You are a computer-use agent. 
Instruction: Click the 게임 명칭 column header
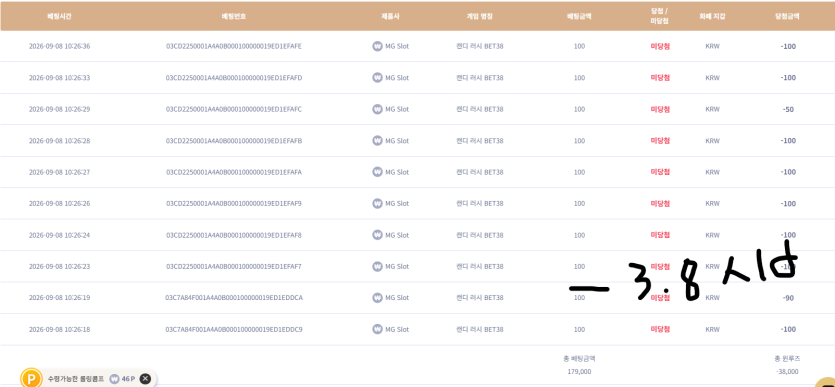pyautogui.click(x=480, y=16)
